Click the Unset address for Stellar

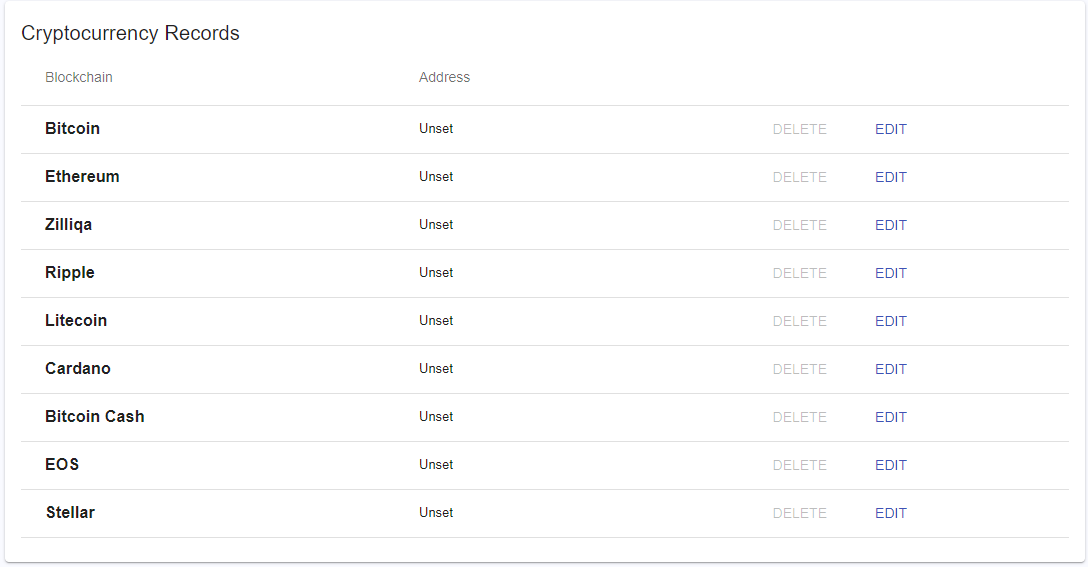(436, 513)
